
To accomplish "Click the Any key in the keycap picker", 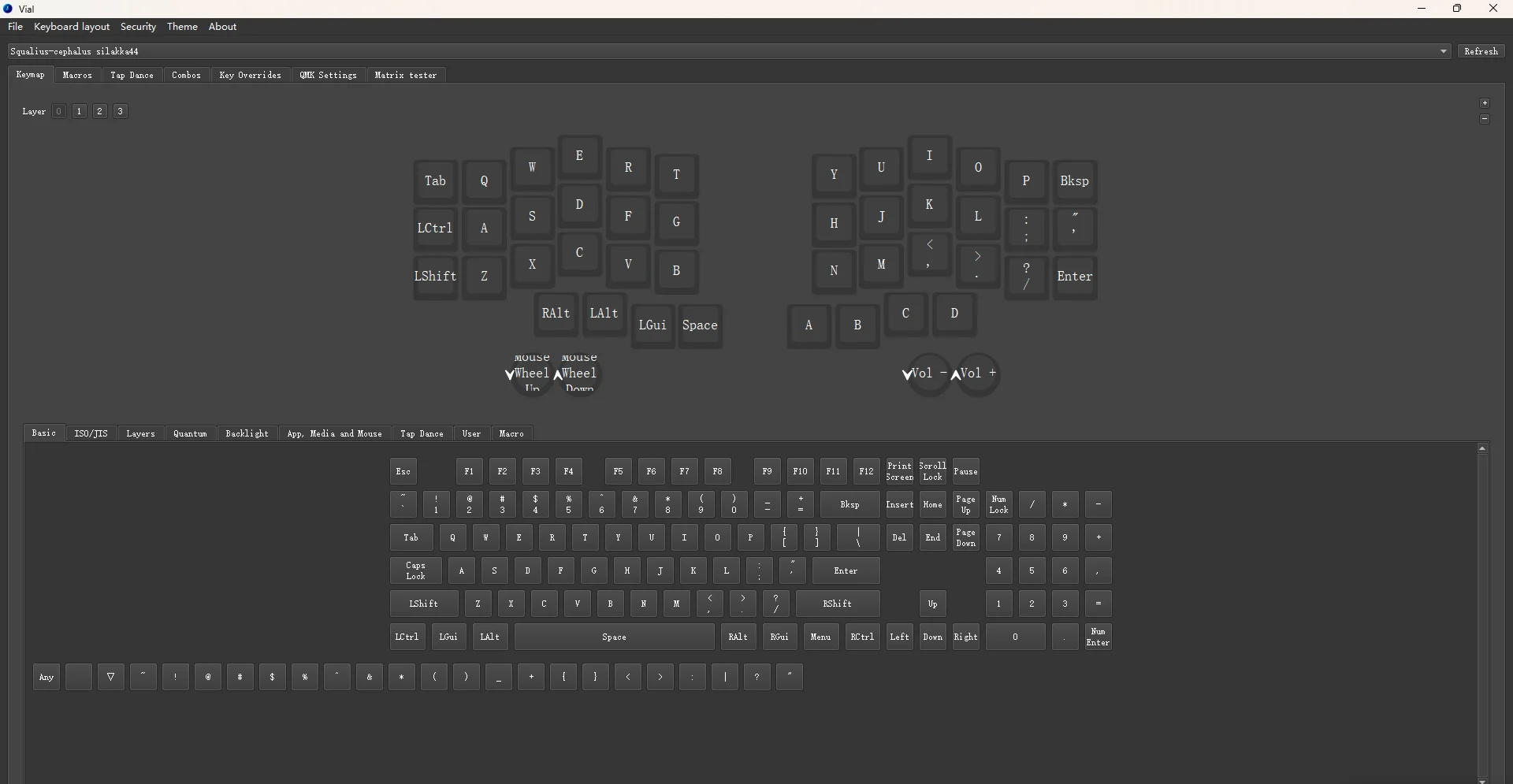I will click(45, 677).
